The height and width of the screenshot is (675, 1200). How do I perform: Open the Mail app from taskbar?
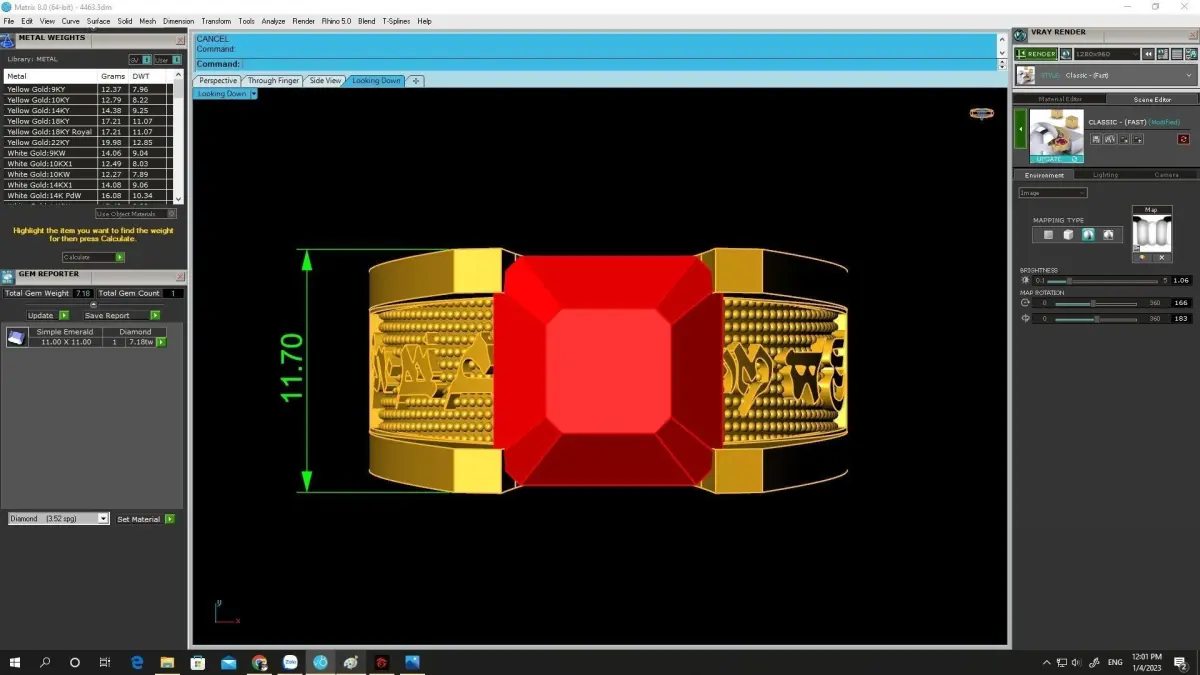[228, 662]
